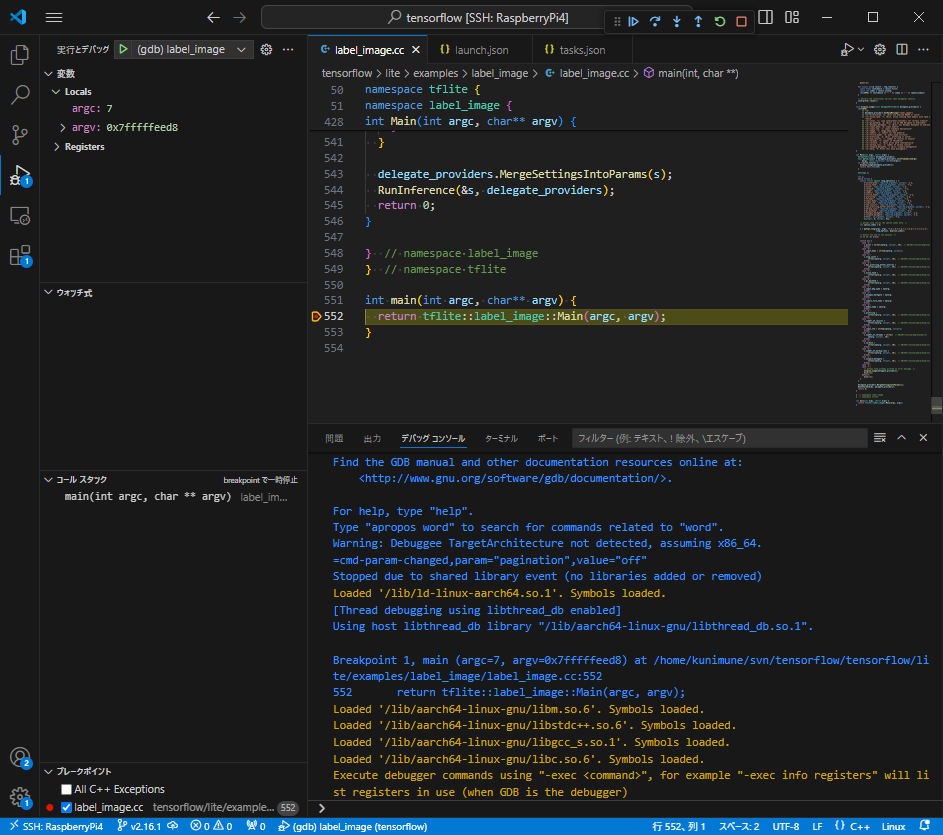Open errors and warnings count in status bar
Image resolution: width=943 pixels, height=835 pixels.
(211, 827)
